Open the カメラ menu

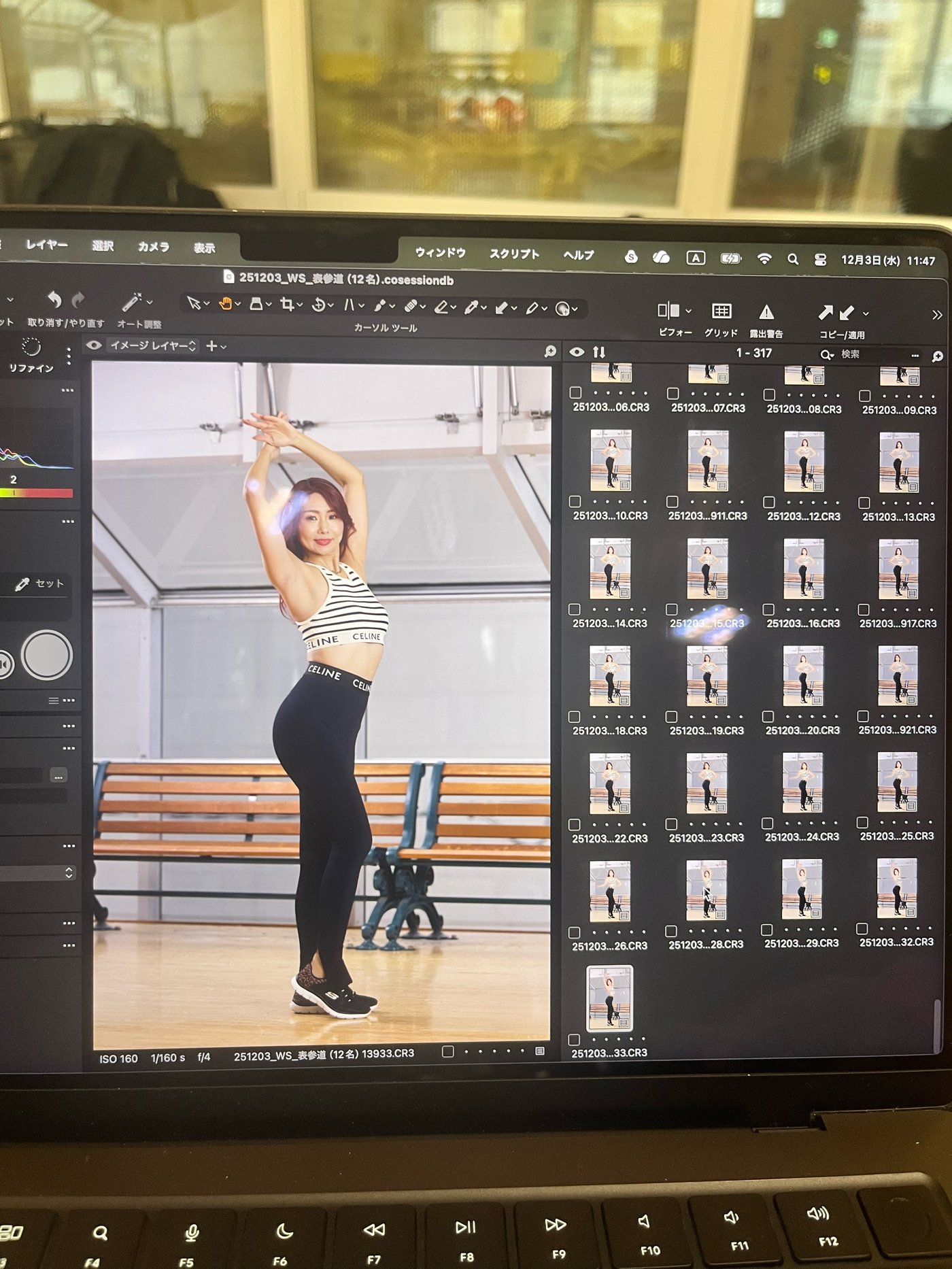pos(153,246)
